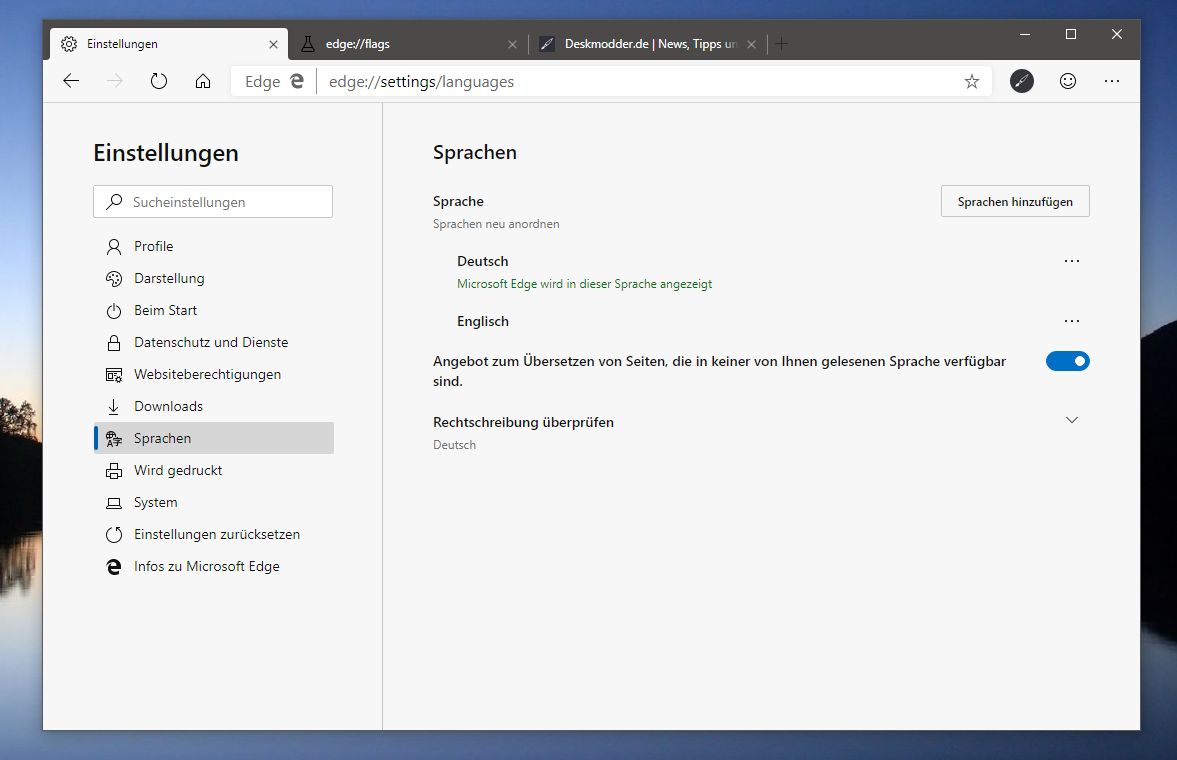Open Downloads settings section
Screen dimensions: 1177x760
(214, 406)
